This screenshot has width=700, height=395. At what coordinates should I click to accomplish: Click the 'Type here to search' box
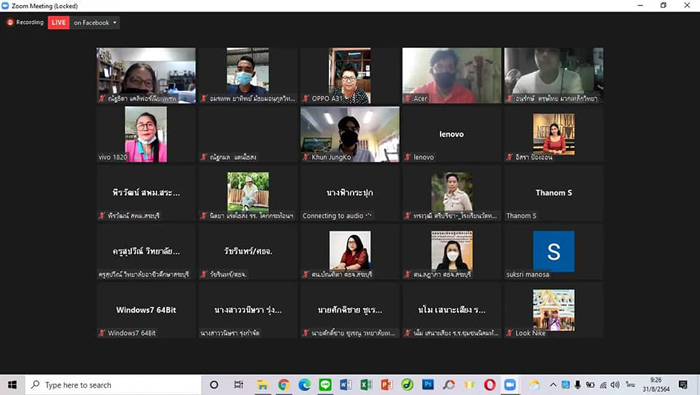click(x=113, y=385)
